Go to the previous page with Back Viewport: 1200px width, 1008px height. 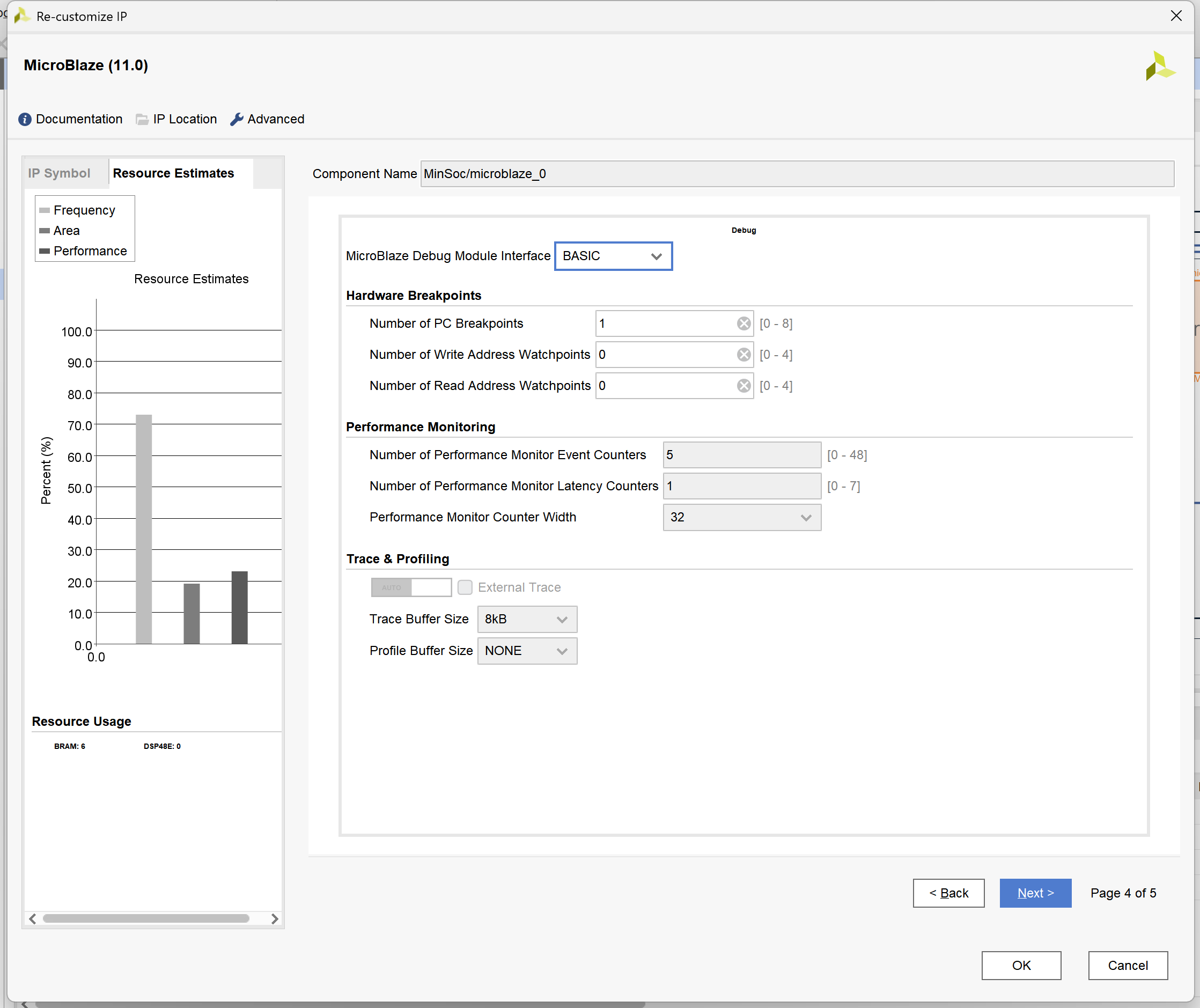948,893
